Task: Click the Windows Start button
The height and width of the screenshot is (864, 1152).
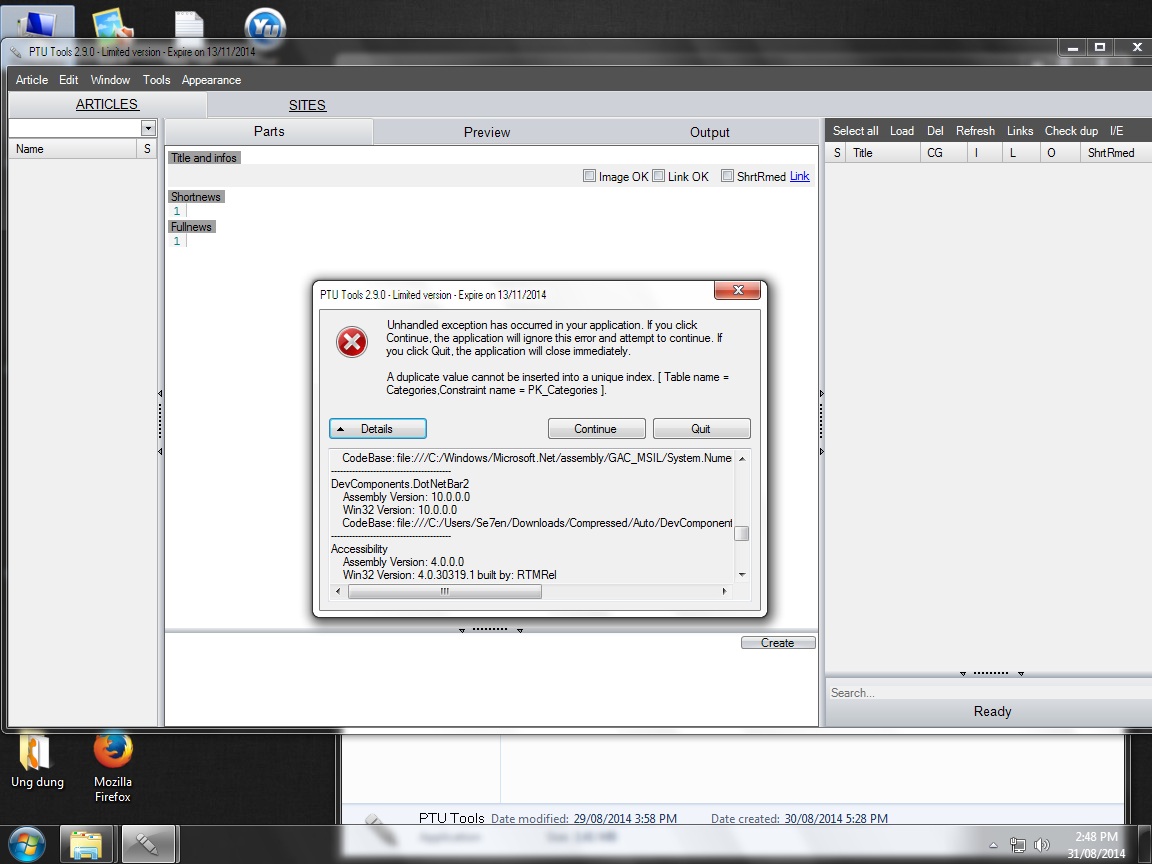Action: [x=26, y=845]
